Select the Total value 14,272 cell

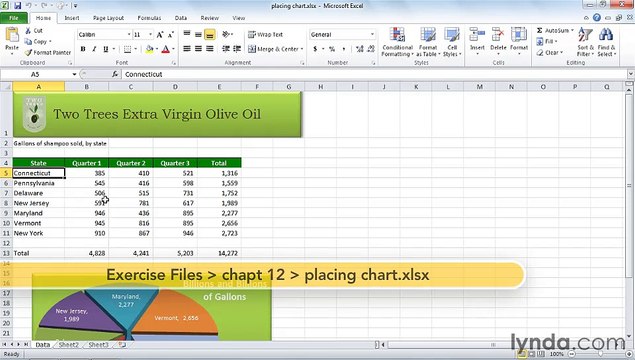pyautogui.click(x=219, y=253)
